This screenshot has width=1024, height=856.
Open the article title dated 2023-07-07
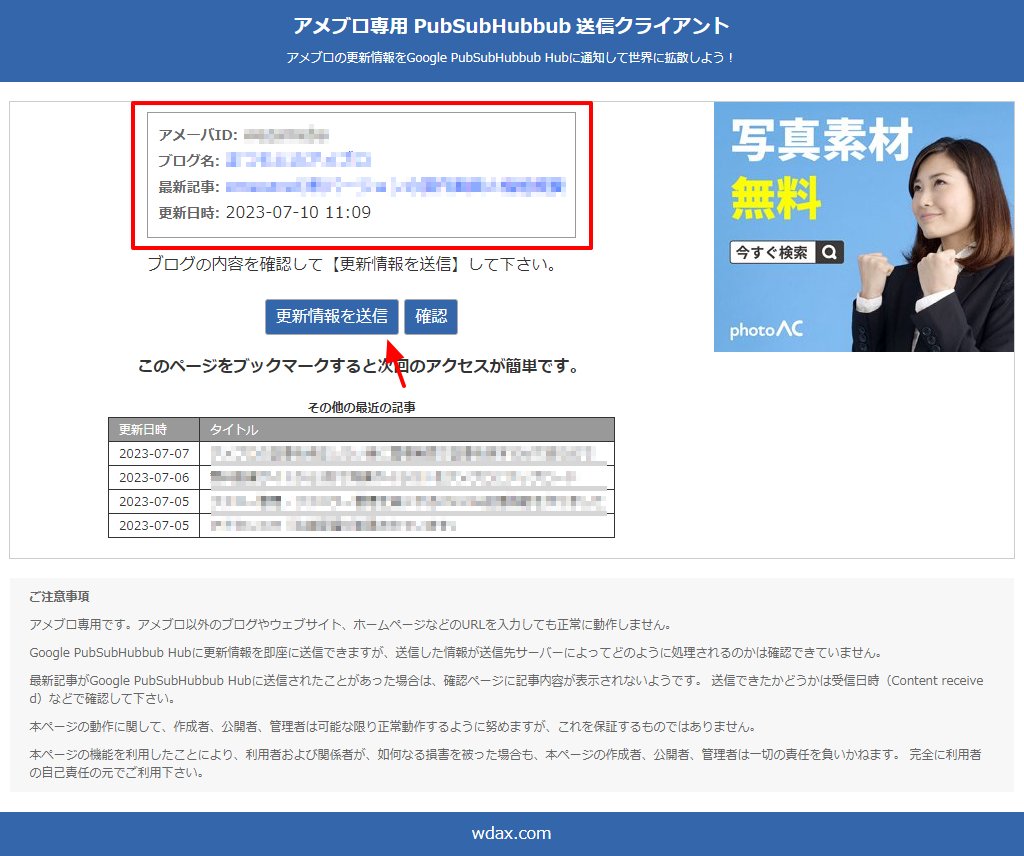tap(406, 454)
